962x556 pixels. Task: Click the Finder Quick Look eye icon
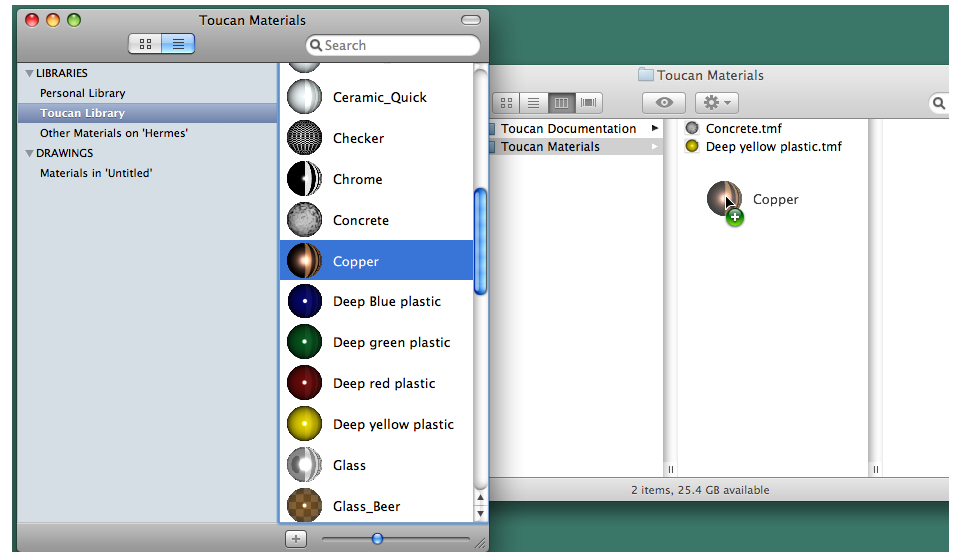(x=663, y=103)
